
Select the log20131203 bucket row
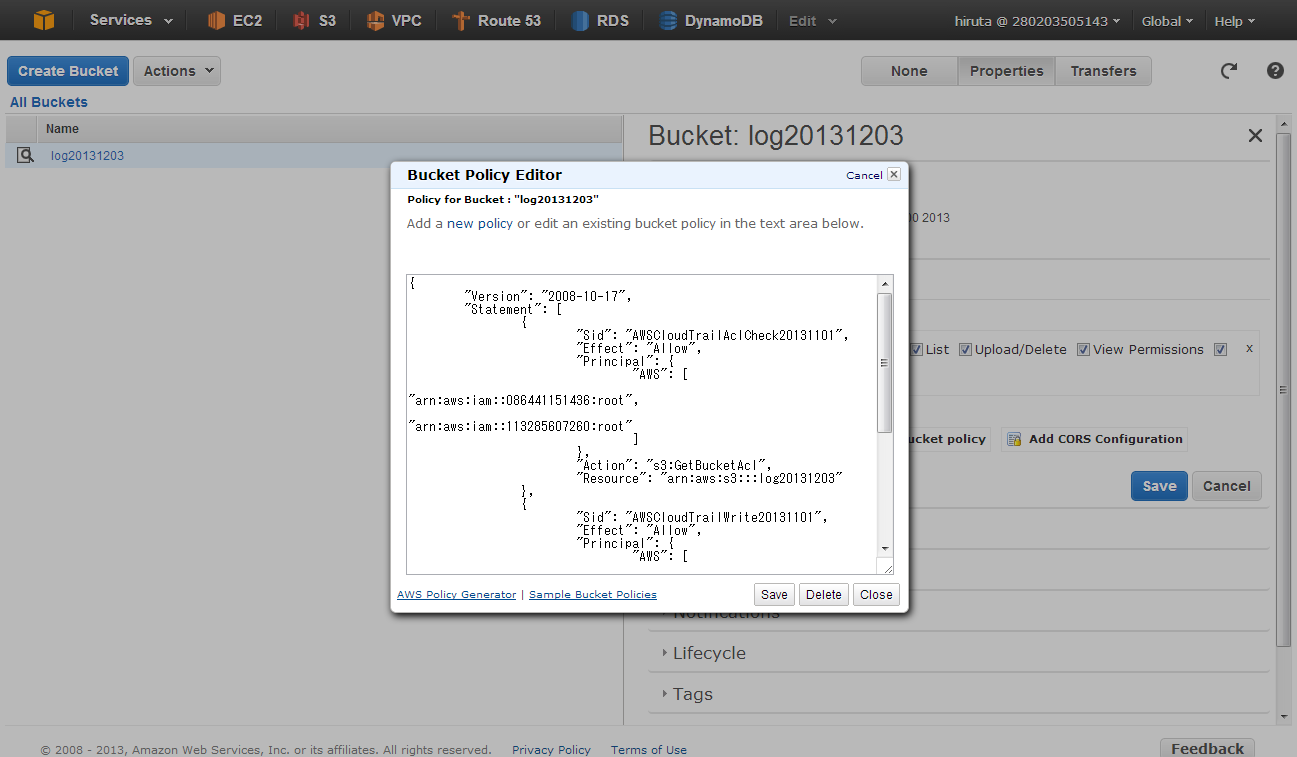[x=314, y=155]
